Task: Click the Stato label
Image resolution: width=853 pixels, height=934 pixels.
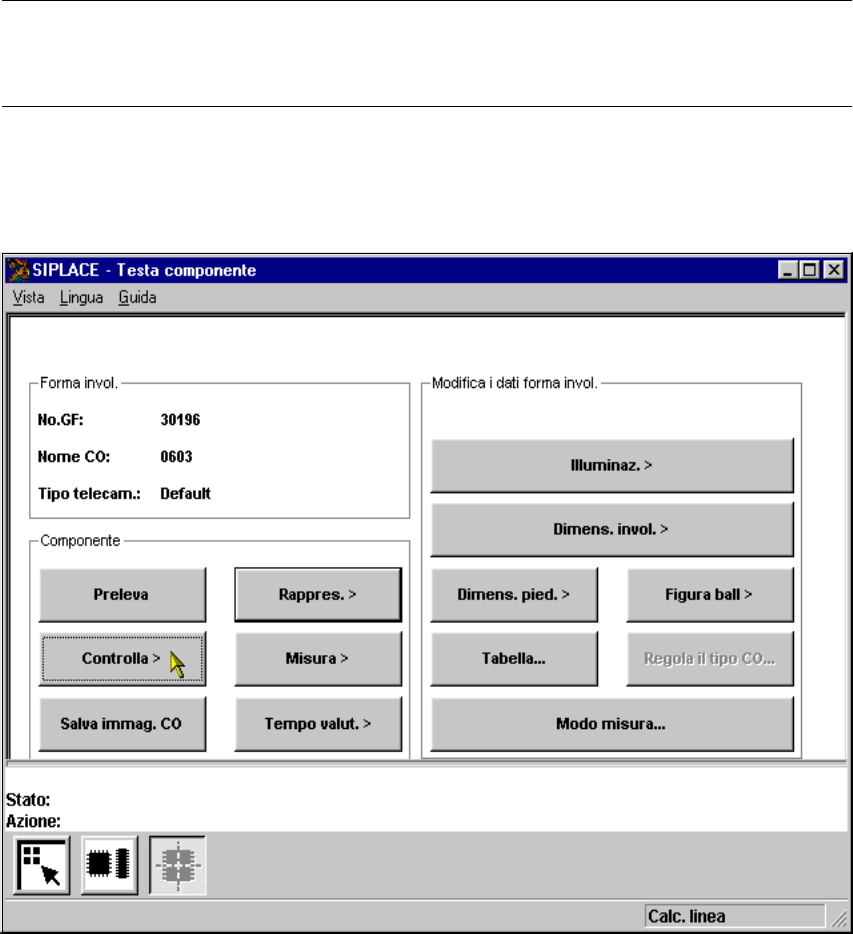Action: (x=28, y=799)
